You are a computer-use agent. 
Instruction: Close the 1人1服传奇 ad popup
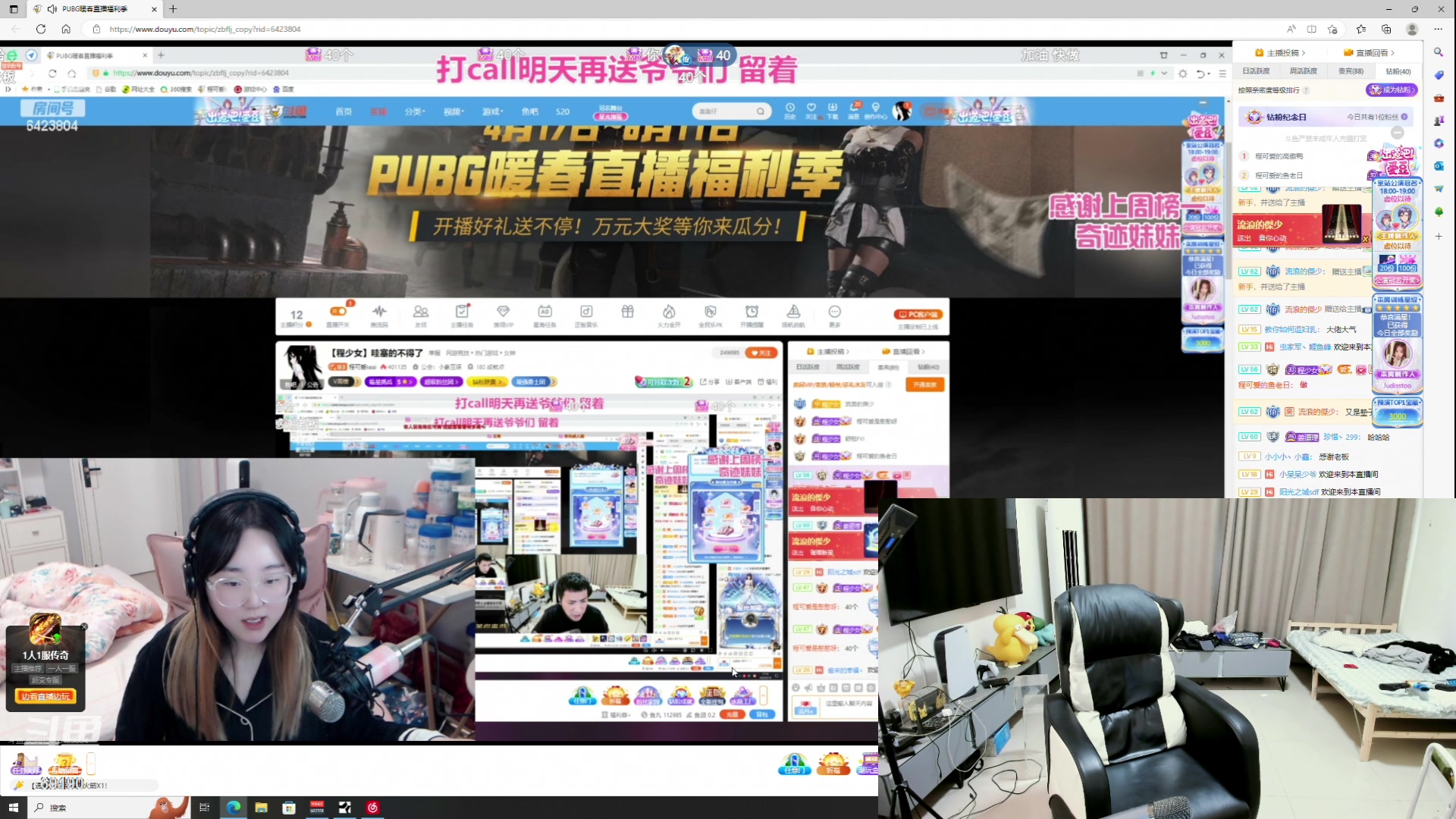pyautogui.click(x=84, y=626)
